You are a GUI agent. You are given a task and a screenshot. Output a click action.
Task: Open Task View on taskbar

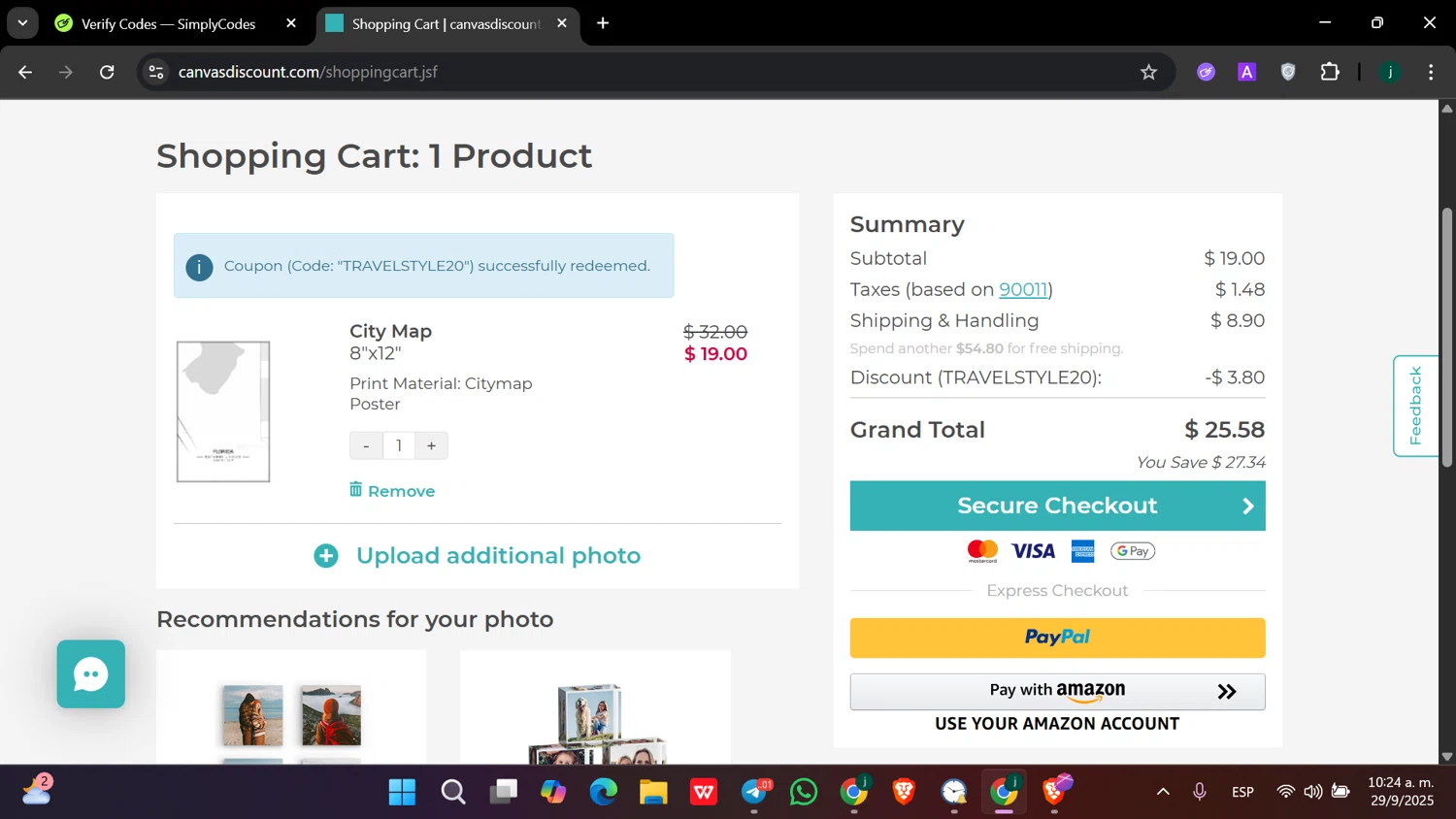click(x=503, y=792)
